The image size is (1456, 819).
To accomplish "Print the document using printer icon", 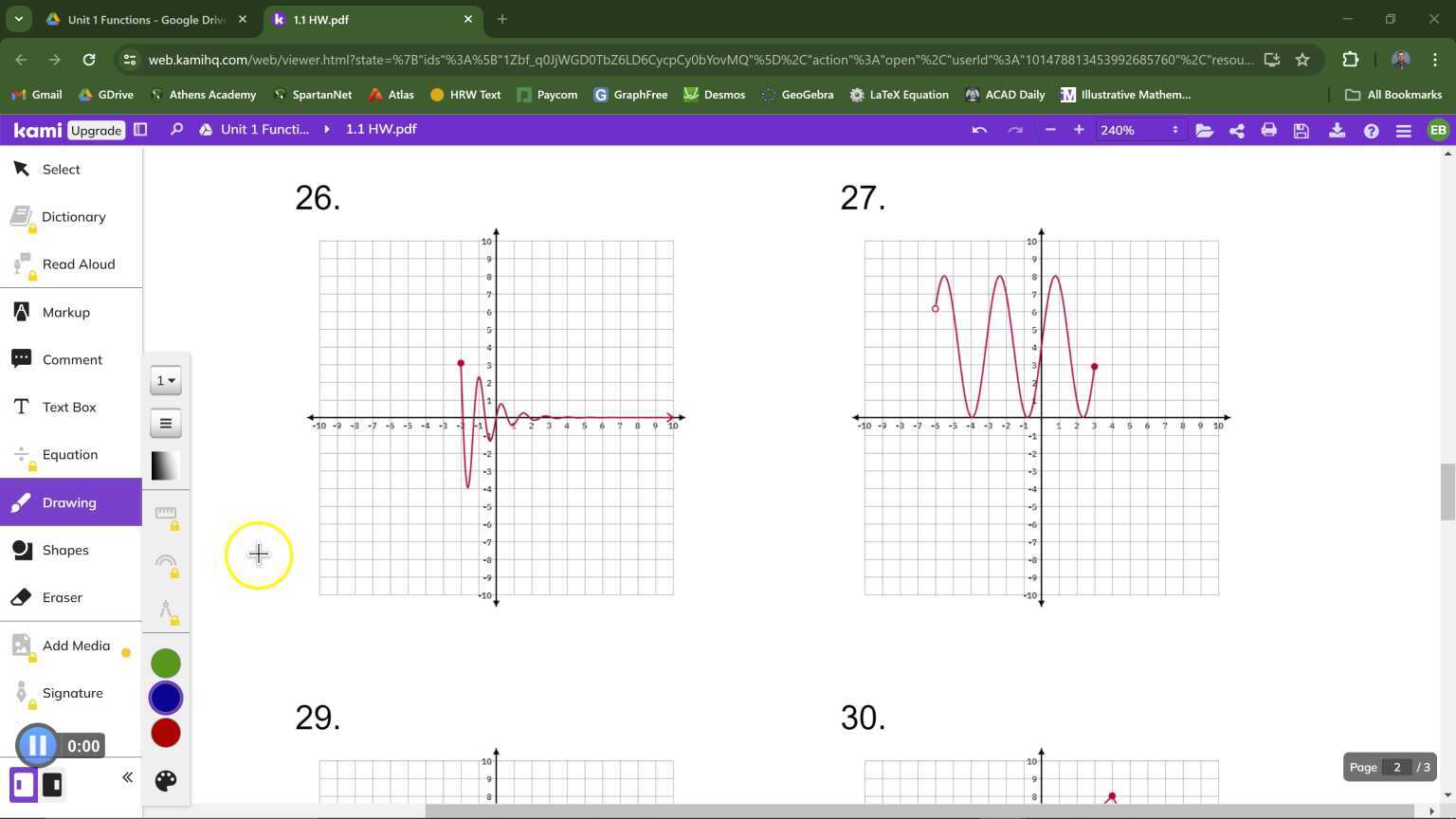I will pyautogui.click(x=1268, y=130).
